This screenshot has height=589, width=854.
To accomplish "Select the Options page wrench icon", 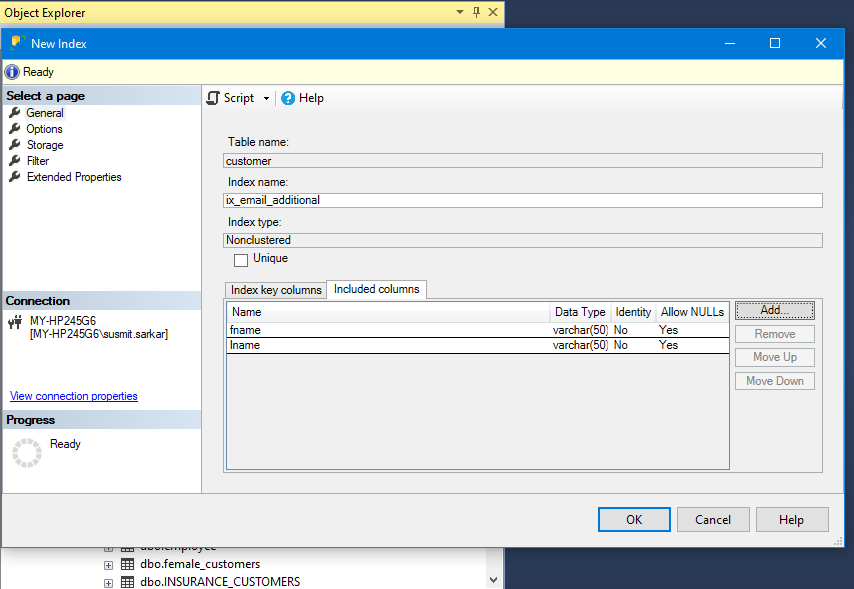I will [x=15, y=129].
